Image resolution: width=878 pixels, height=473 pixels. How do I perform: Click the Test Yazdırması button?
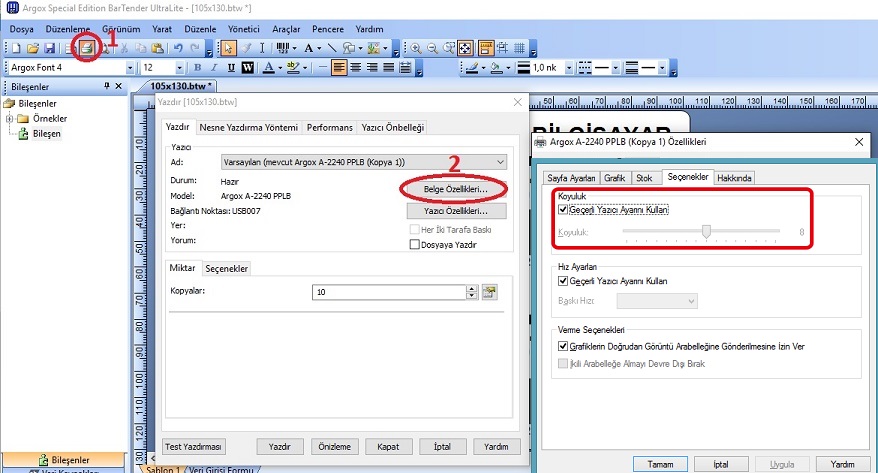click(195, 446)
